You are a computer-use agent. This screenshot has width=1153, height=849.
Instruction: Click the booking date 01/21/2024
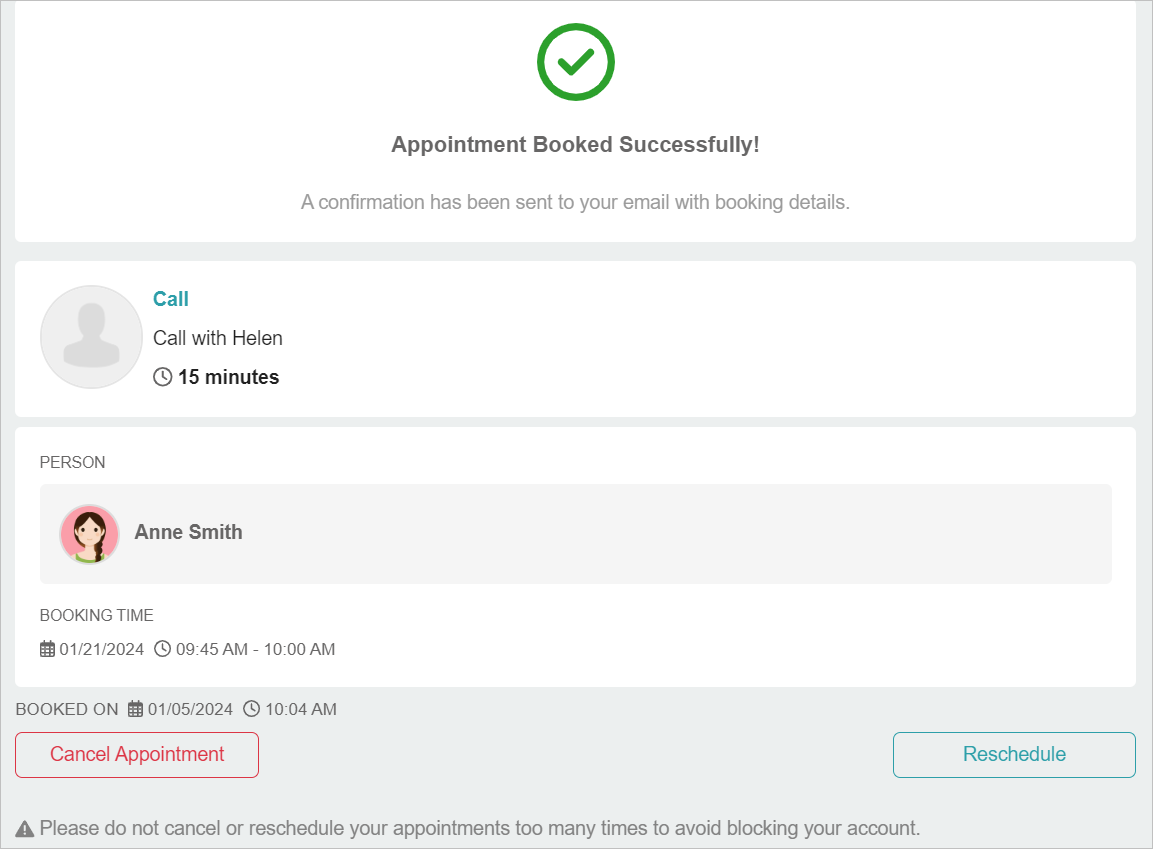[101, 649]
